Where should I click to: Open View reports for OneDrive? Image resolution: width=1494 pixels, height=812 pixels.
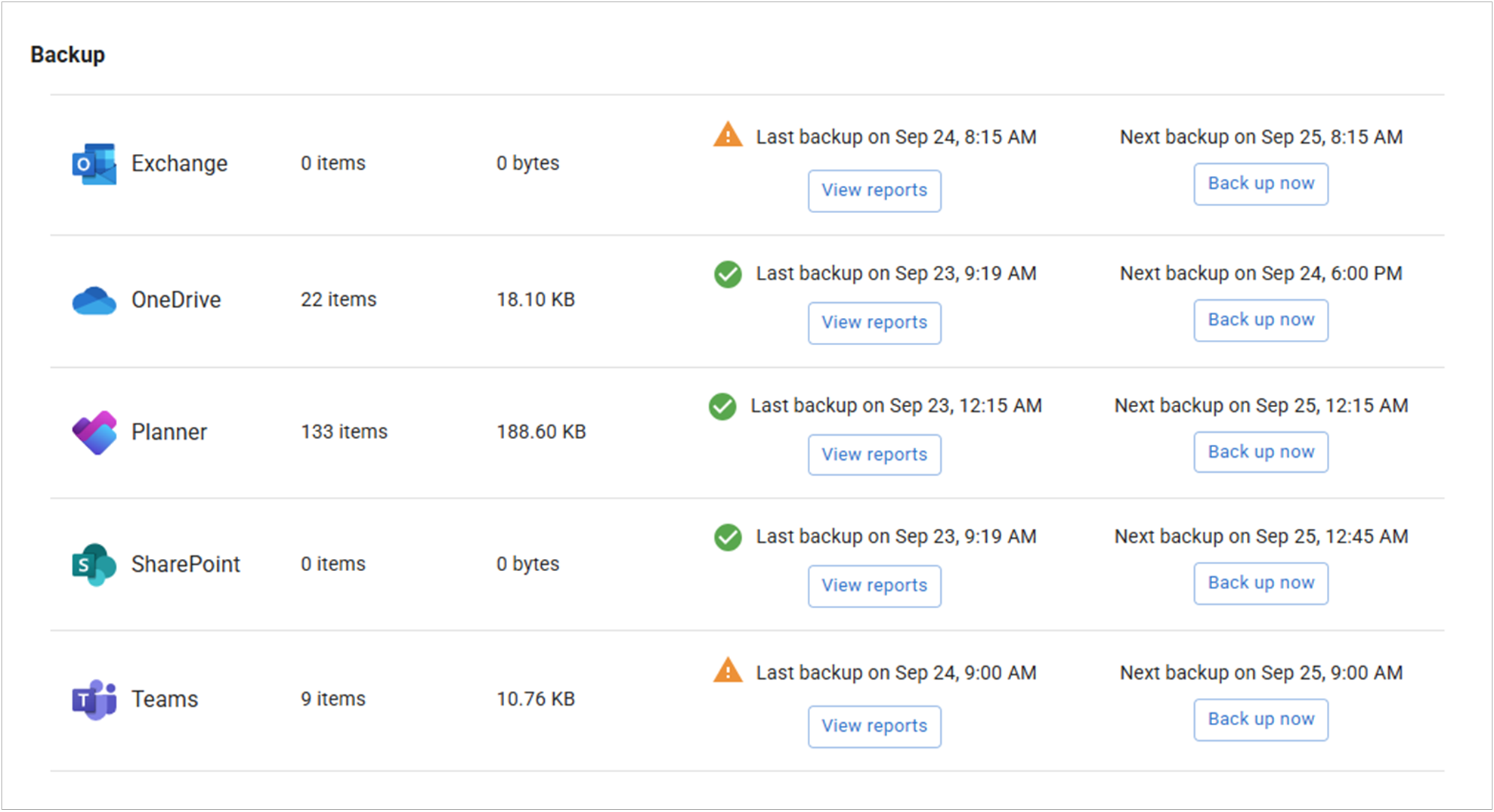[x=874, y=323]
